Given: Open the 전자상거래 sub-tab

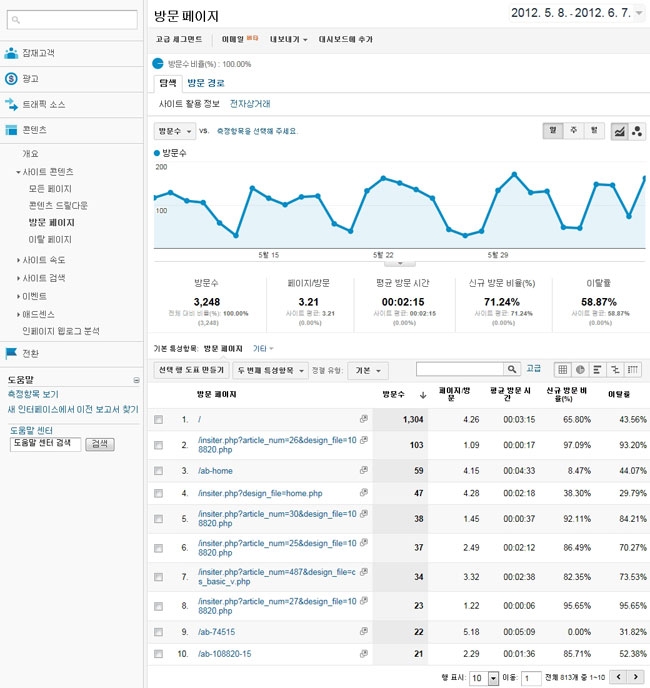Looking at the screenshot, I should (250, 104).
